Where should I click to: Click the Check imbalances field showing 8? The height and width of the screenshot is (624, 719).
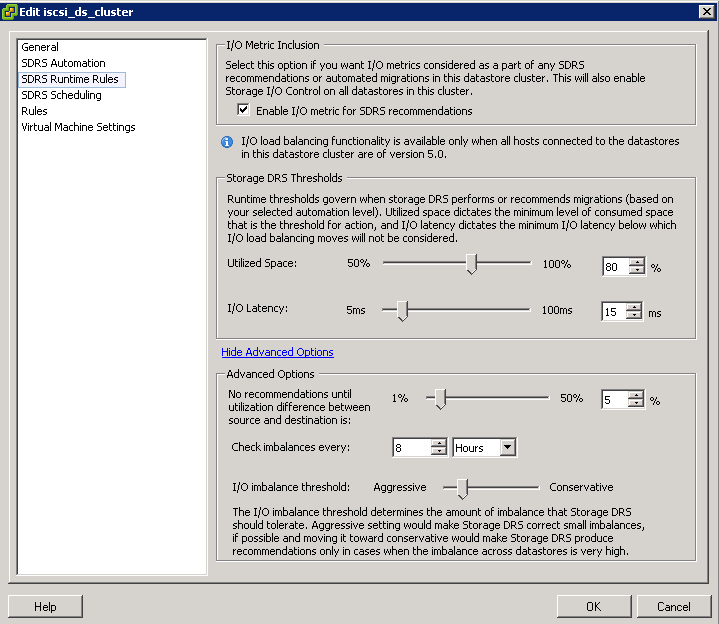(x=412, y=447)
